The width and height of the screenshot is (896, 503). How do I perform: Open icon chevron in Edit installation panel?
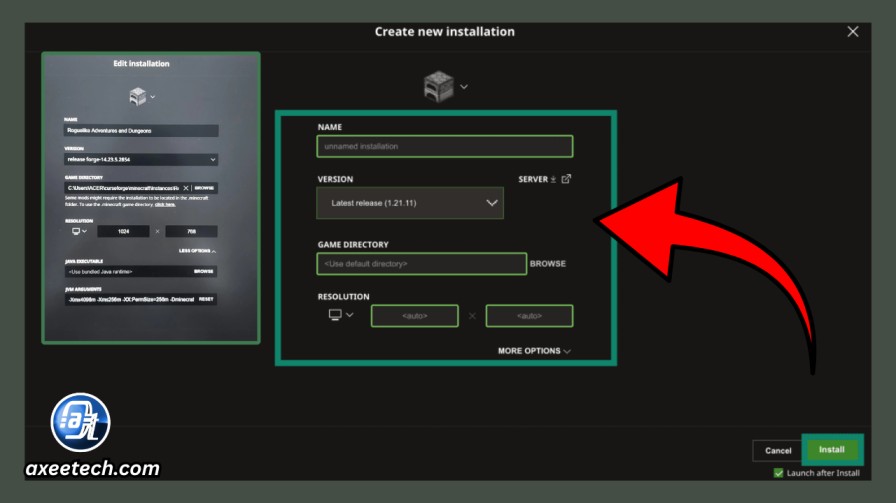(153, 97)
